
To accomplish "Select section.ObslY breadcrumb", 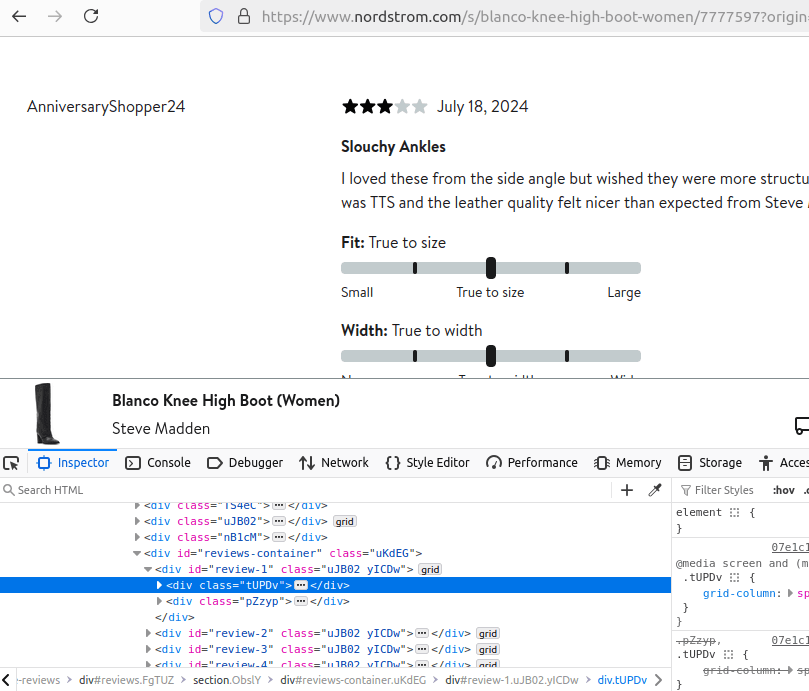I will pyautogui.click(x=227, y=680).
